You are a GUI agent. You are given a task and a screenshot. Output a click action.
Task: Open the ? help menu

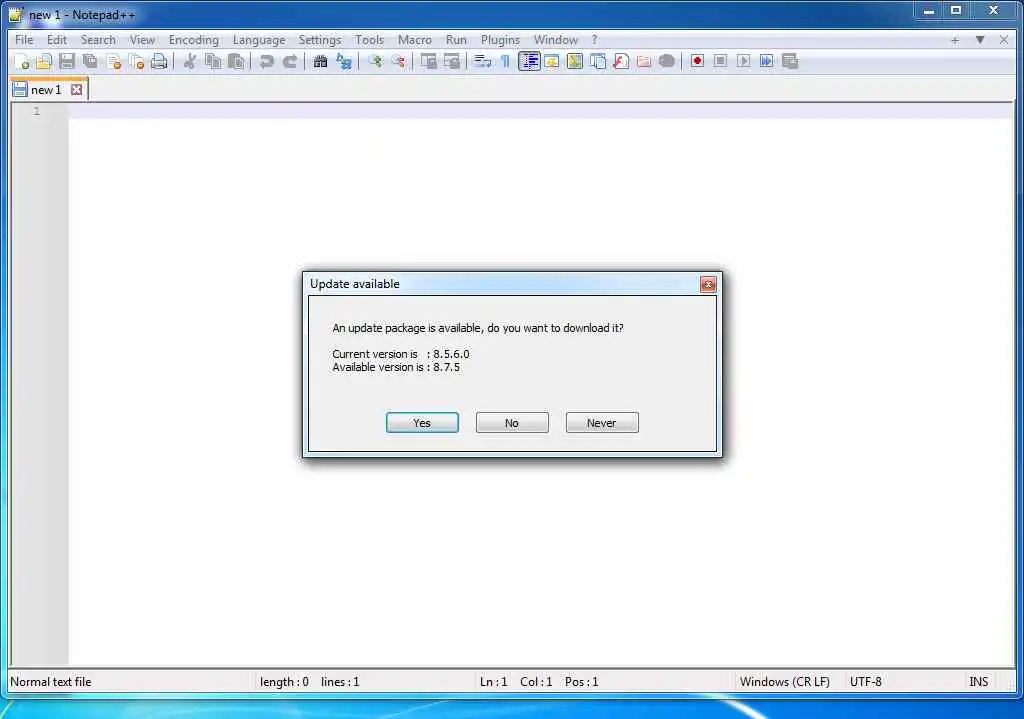click(x=594, y=40)
